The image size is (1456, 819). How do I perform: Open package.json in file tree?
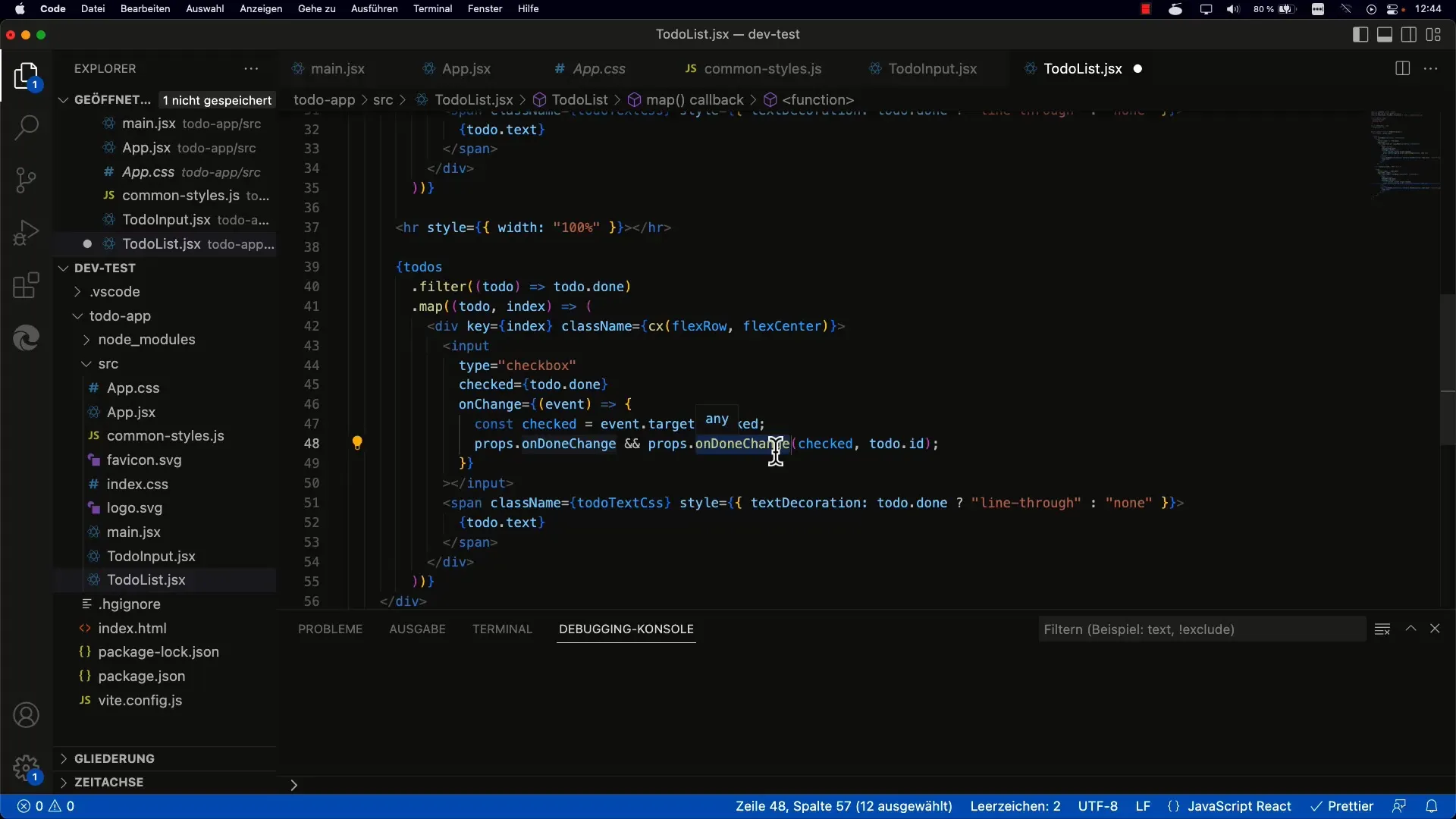point(141,676)
